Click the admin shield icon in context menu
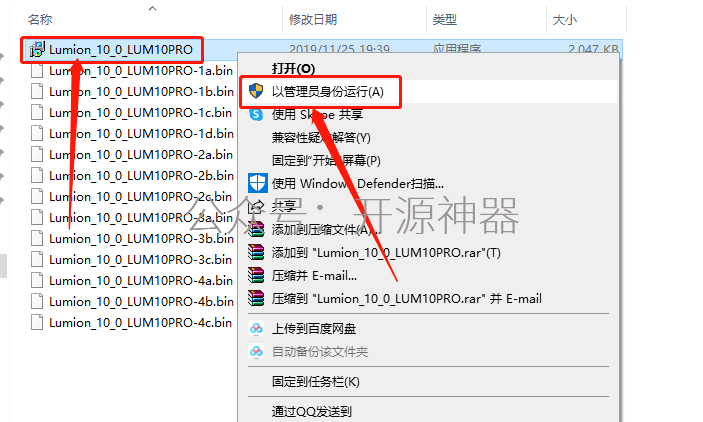 [256, 91]
